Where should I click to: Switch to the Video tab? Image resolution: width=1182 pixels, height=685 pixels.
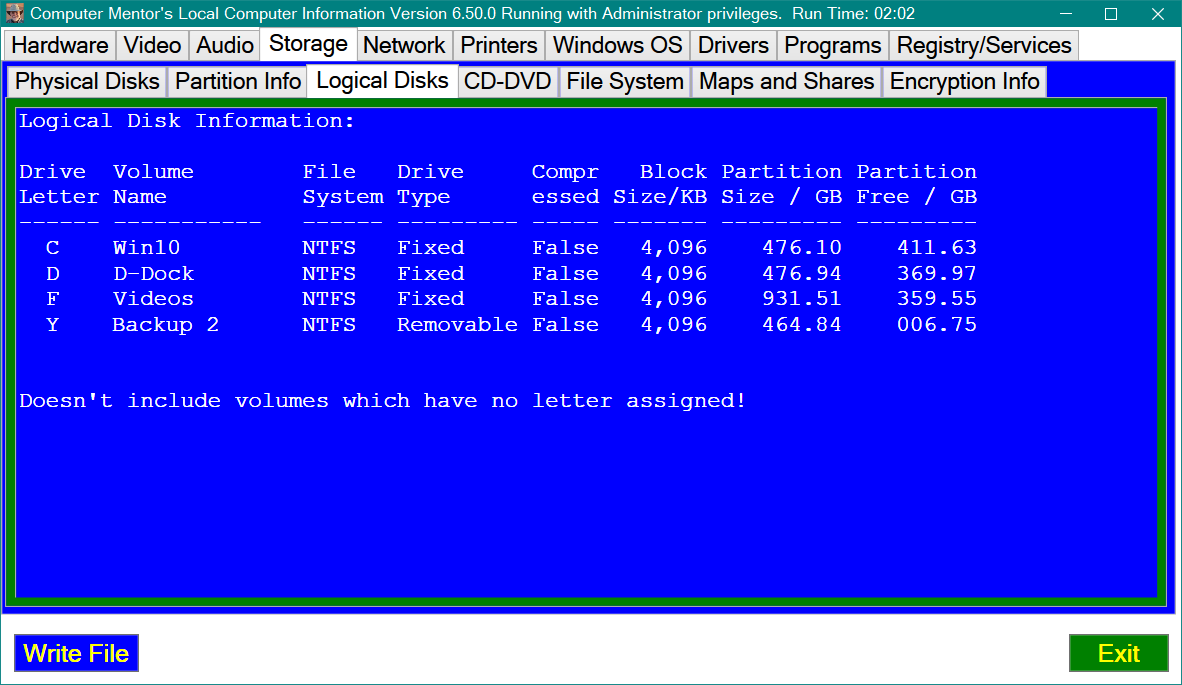[x=152, y=46]
